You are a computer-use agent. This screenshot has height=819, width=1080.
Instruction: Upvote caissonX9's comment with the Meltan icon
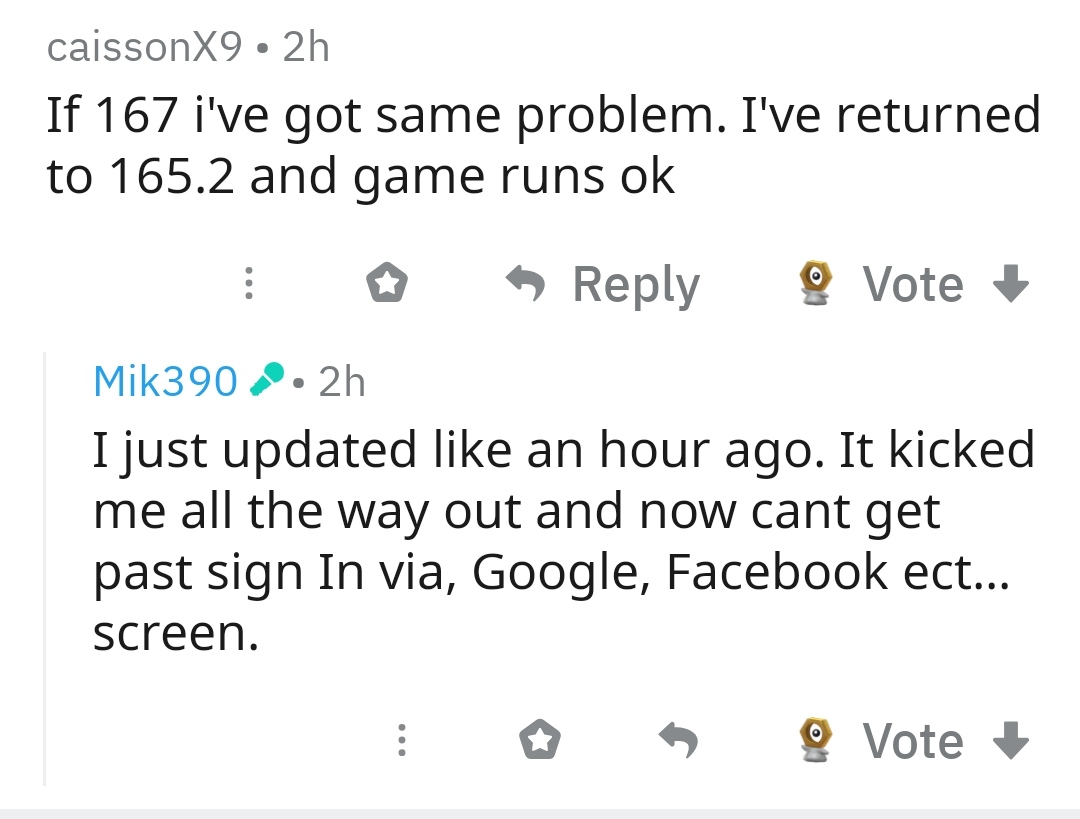817,285
